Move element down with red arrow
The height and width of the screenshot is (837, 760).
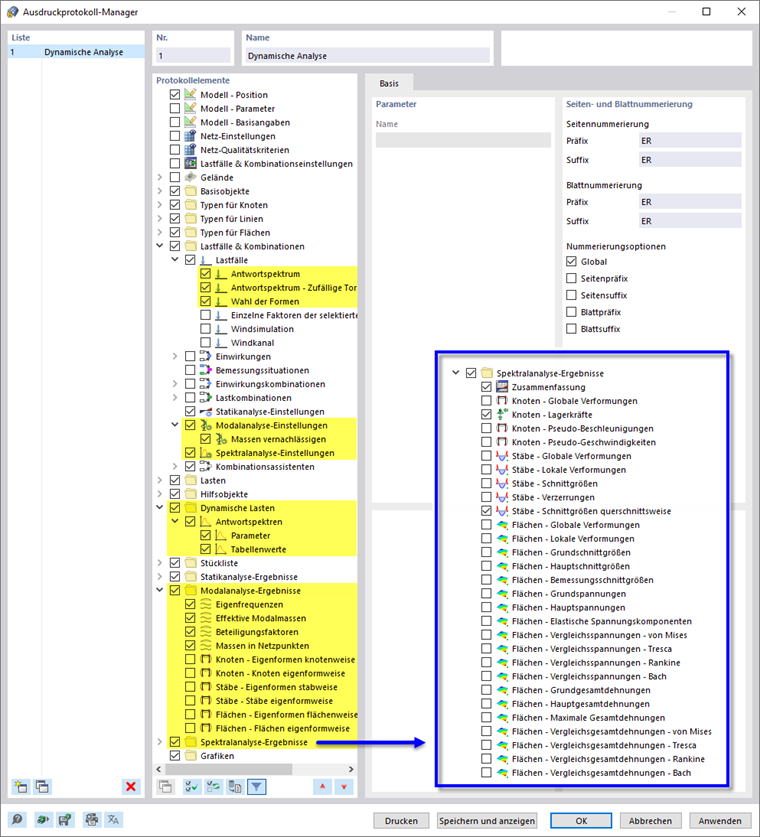[344, 786]
